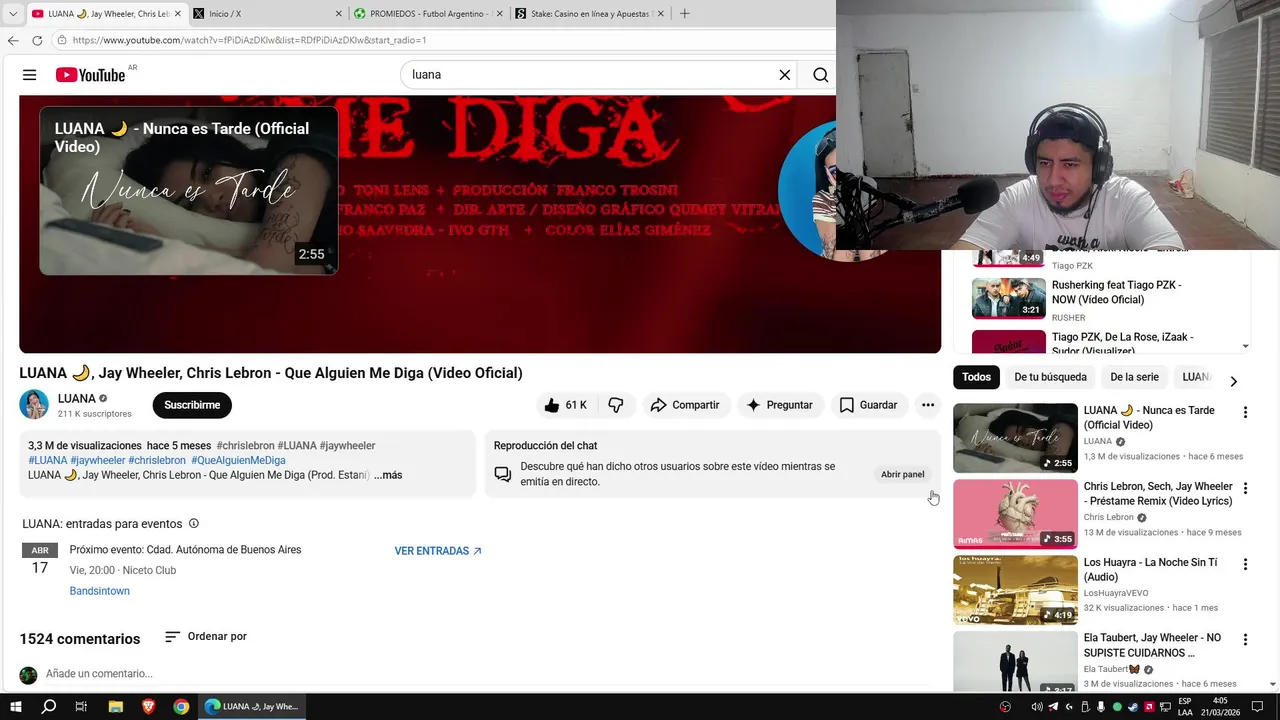Screen dimensions: 1280x720
Task: Switch to the 'PROMEDIOS - Futbol Argentino' tab
Action: 429,14
